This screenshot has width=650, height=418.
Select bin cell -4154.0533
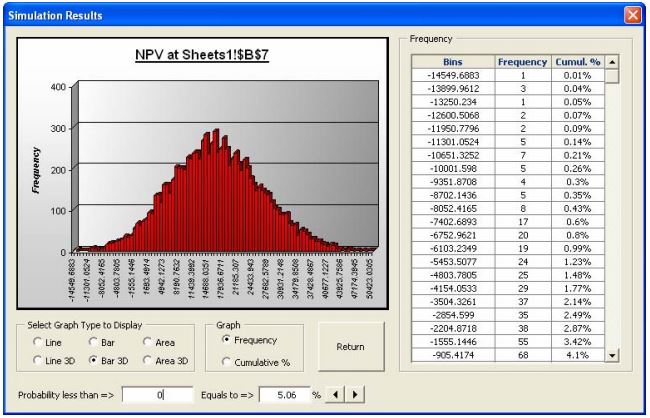453,288
